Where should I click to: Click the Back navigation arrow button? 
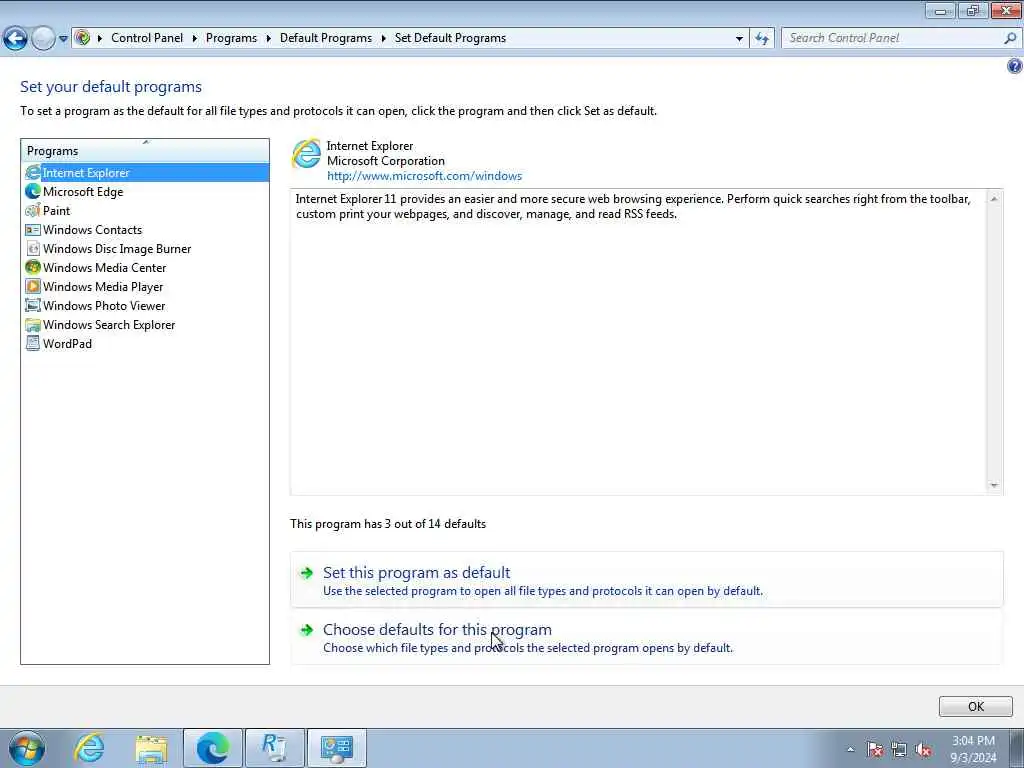tap(15, 38)
